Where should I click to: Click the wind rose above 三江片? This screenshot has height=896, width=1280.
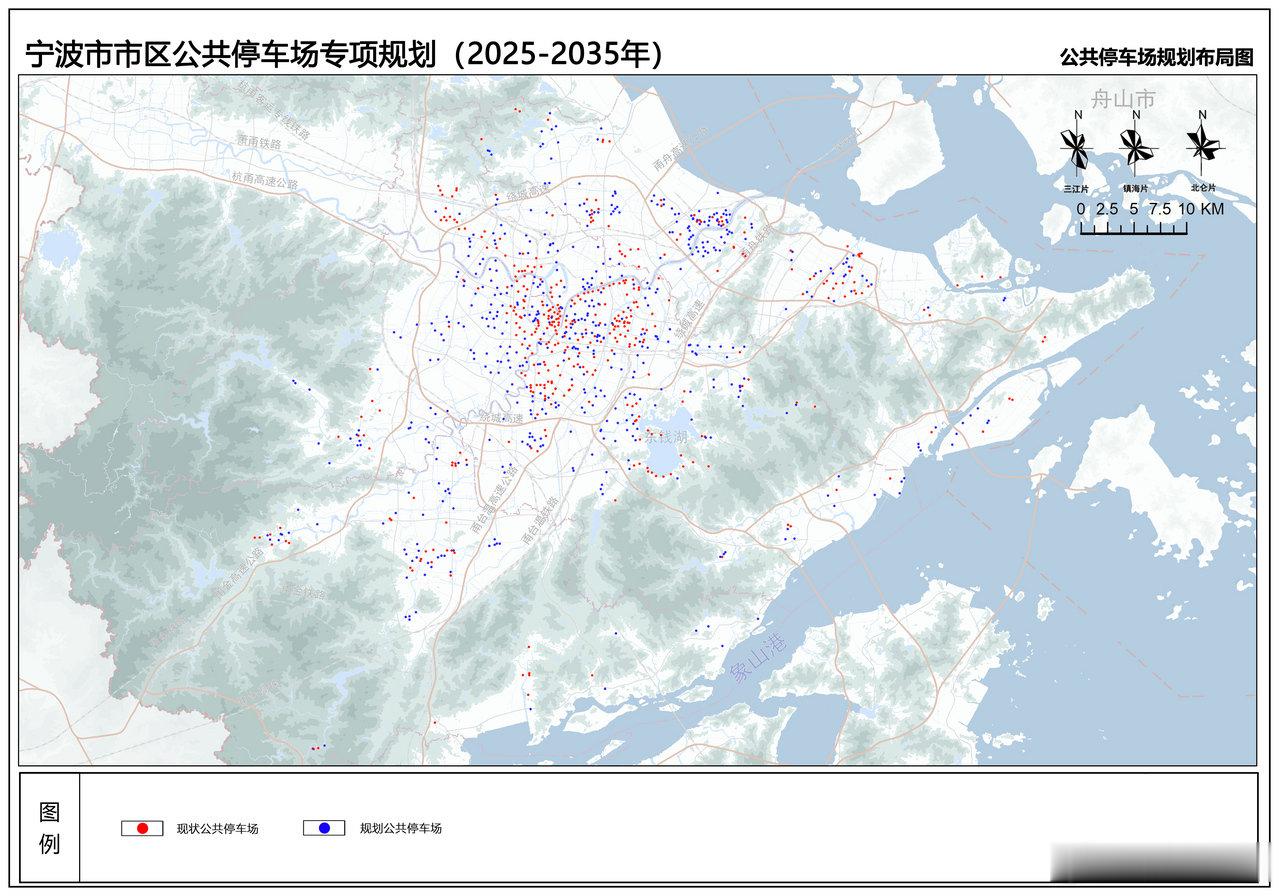[1077, 143]
